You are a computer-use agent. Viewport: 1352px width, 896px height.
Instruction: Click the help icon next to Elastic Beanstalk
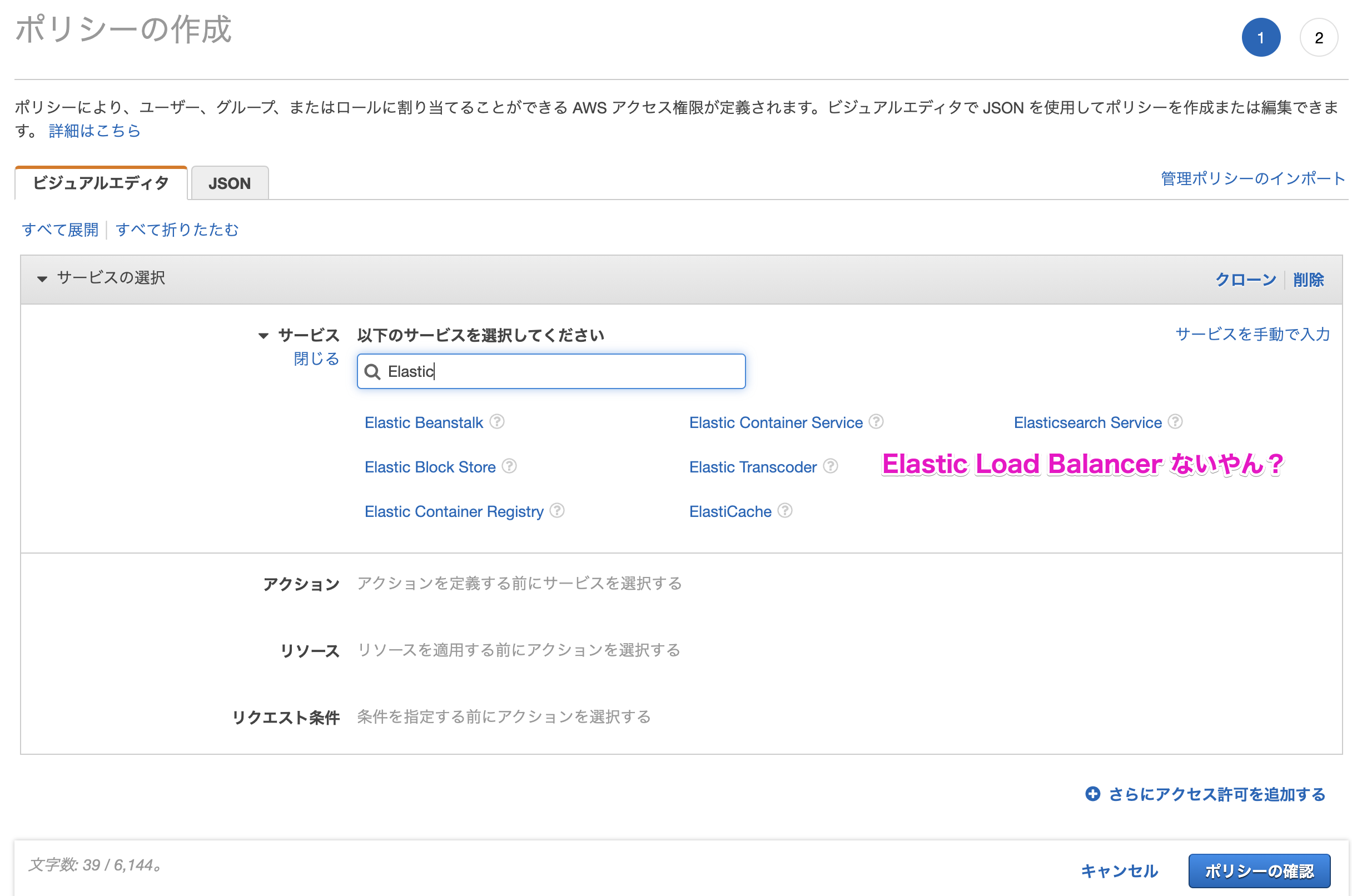(x=496, y=422)
